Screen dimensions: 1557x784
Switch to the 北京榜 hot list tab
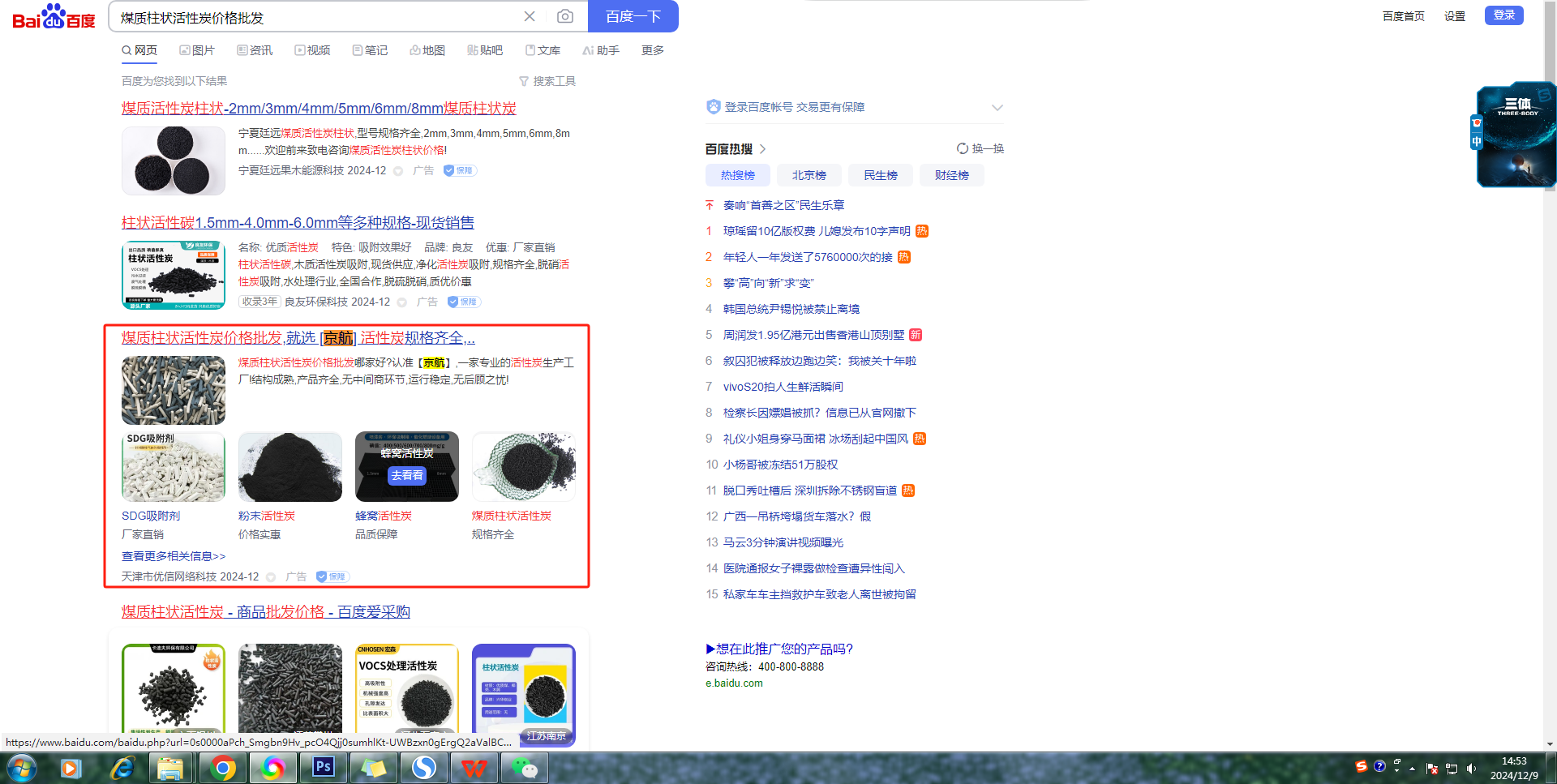click(x=809, y=175)
